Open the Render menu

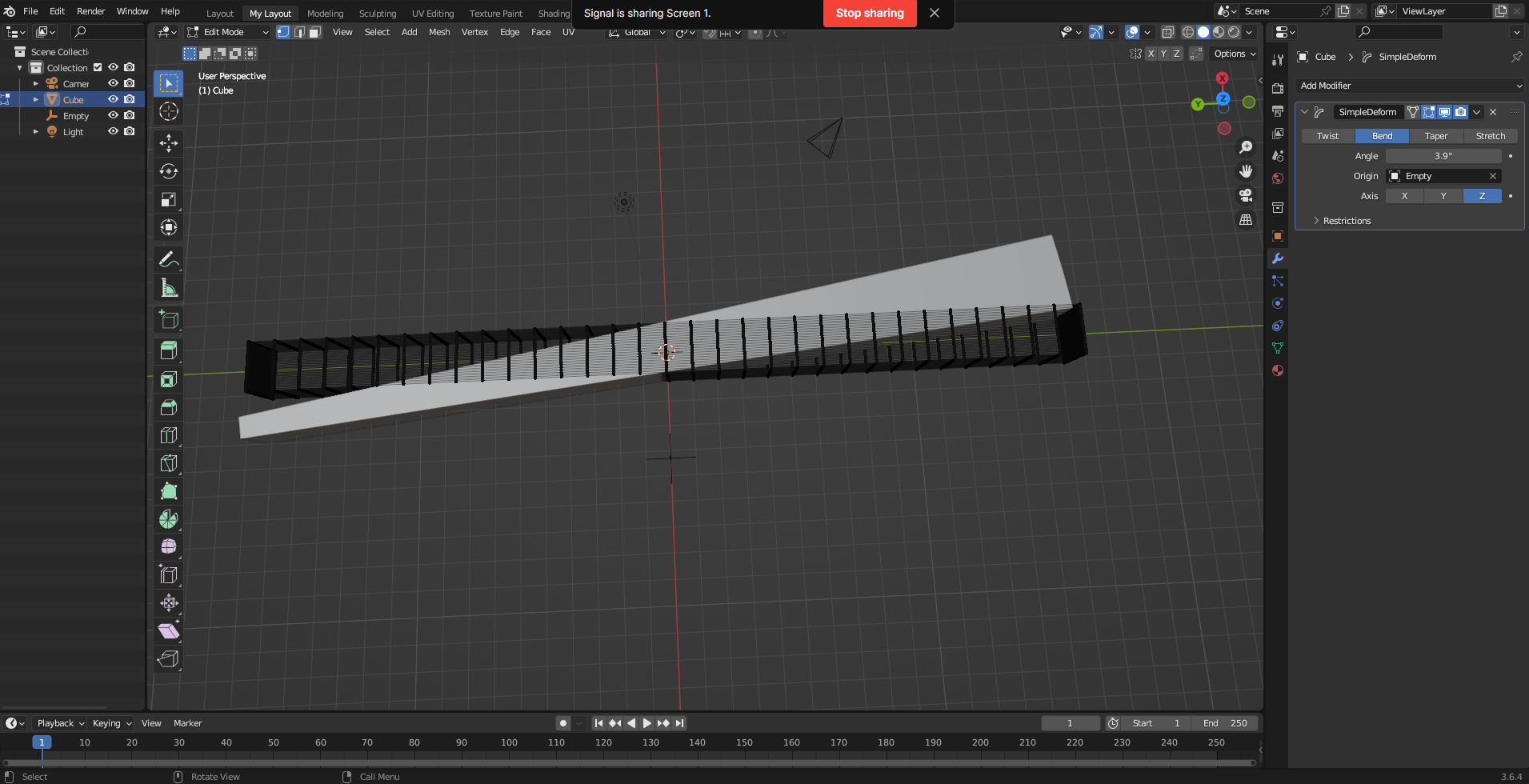click(x=90, y=11)
